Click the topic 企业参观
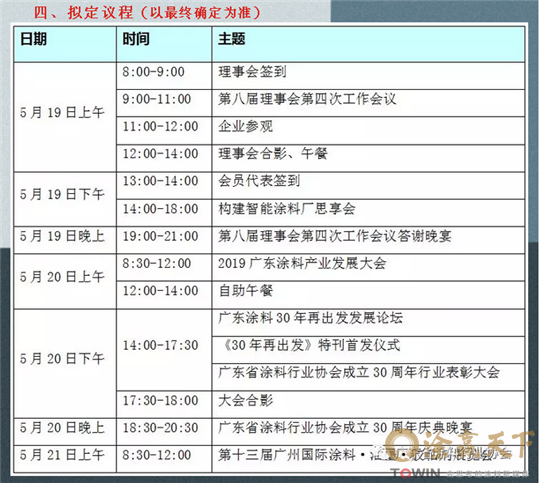This screenshot has width=540, height=483. coord(246,126)
